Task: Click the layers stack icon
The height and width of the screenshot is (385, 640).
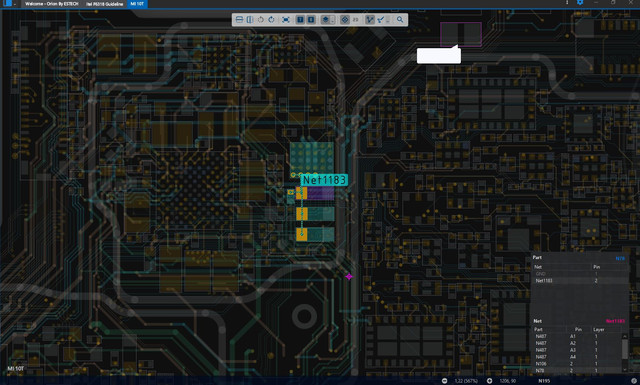Action: coord(325,20)
